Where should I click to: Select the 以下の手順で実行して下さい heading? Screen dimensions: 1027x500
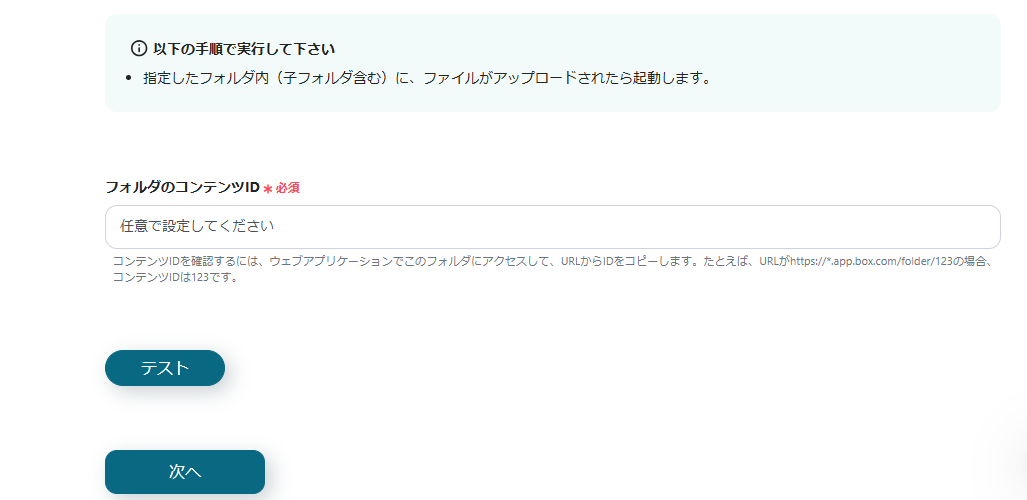tap(244, 49)
